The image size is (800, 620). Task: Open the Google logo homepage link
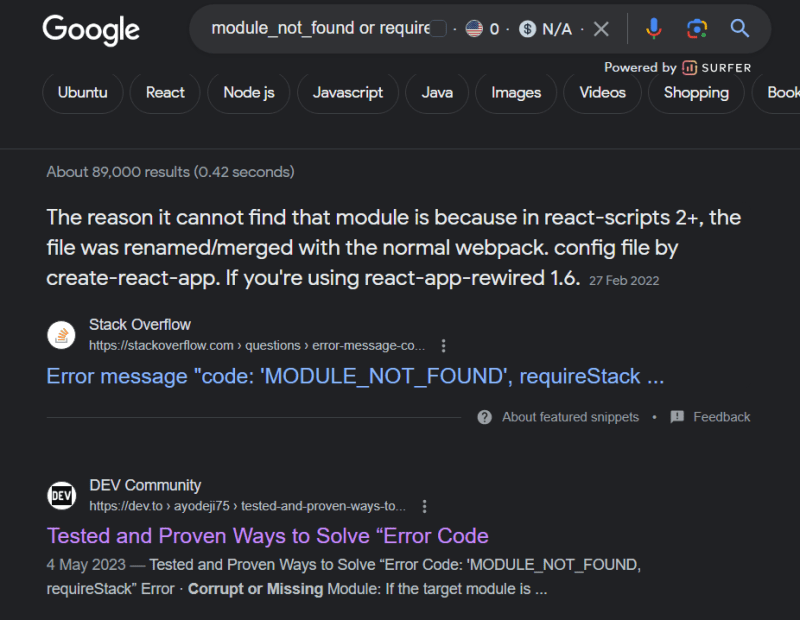tap(91, 29)
